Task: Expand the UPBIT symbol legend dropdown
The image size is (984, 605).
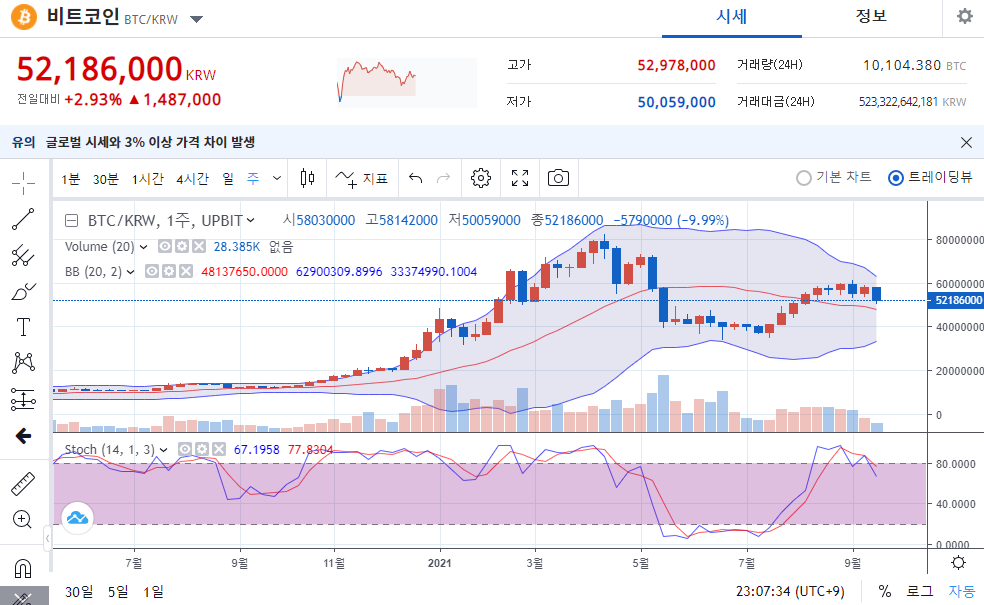Action: [x=250, y=220]
